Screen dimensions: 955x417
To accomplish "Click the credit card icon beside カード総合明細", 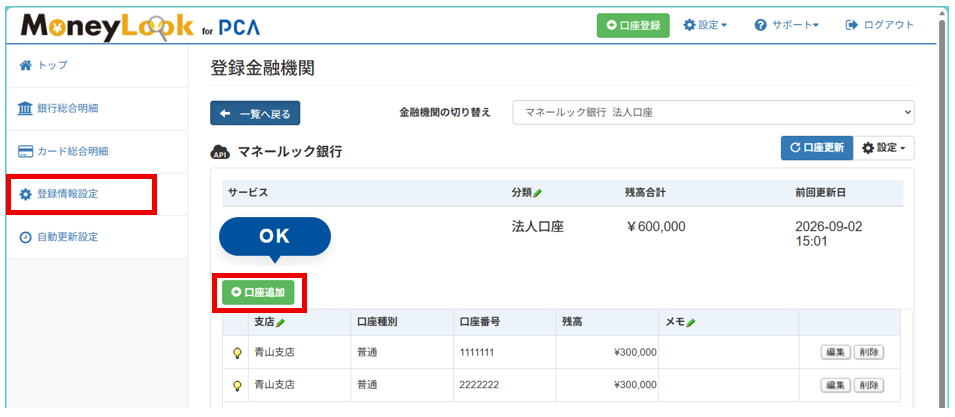I will tap(26, 152).
